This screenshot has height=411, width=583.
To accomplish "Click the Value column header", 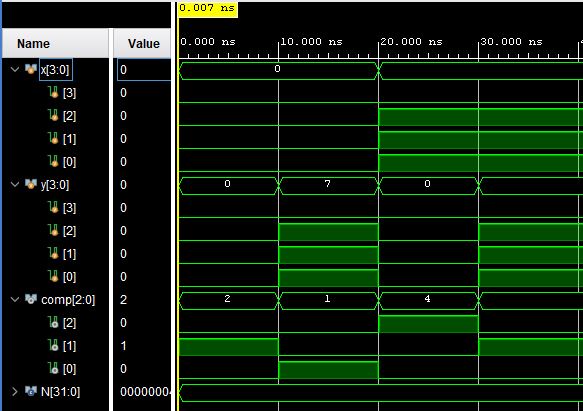I will [x=143, y=44].
